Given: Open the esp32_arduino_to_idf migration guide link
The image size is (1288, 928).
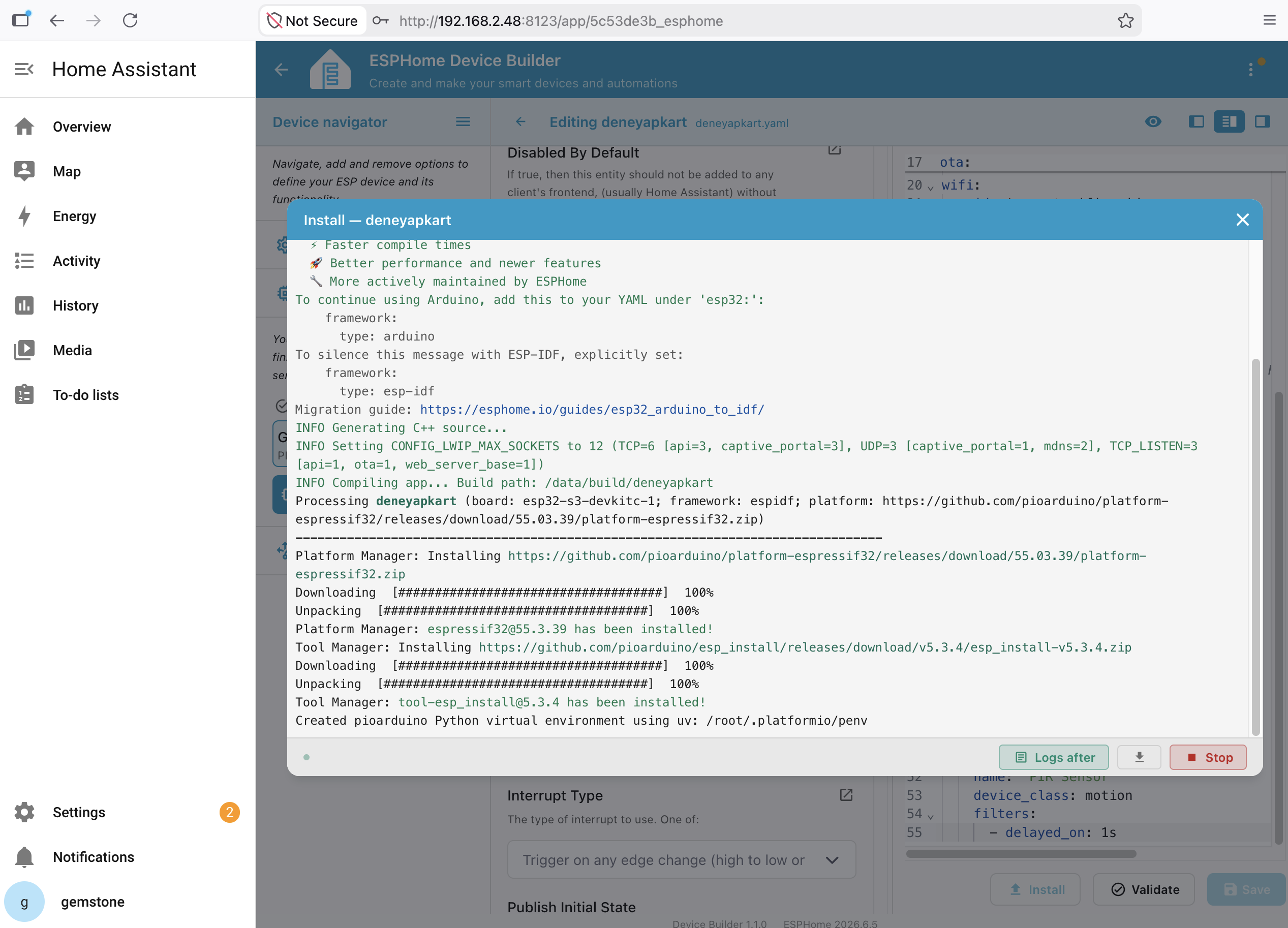Looking at the screenshot, I should 592,410.
